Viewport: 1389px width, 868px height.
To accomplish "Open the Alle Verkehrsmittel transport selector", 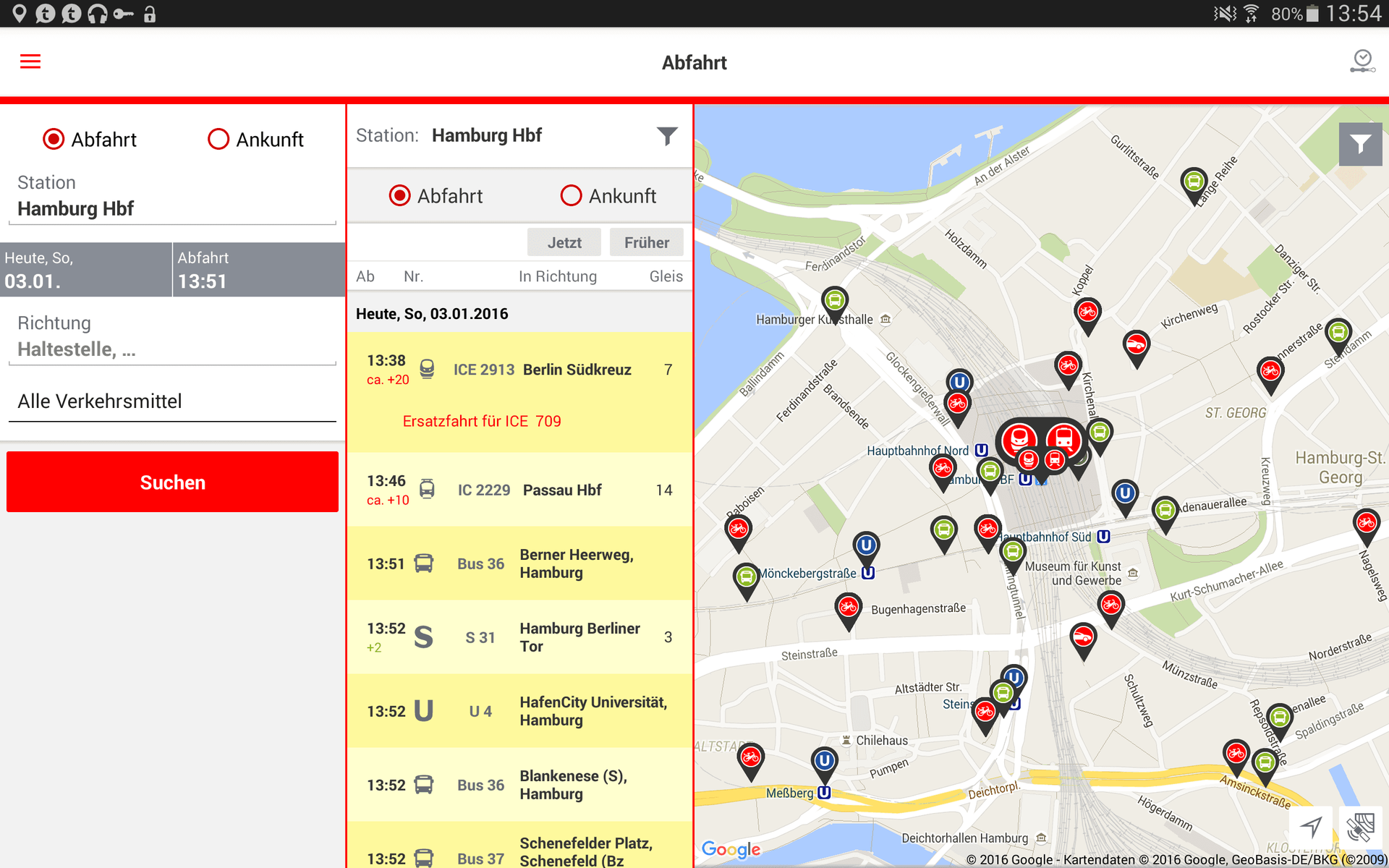I will pyautogui.click(x=172, y=401).
